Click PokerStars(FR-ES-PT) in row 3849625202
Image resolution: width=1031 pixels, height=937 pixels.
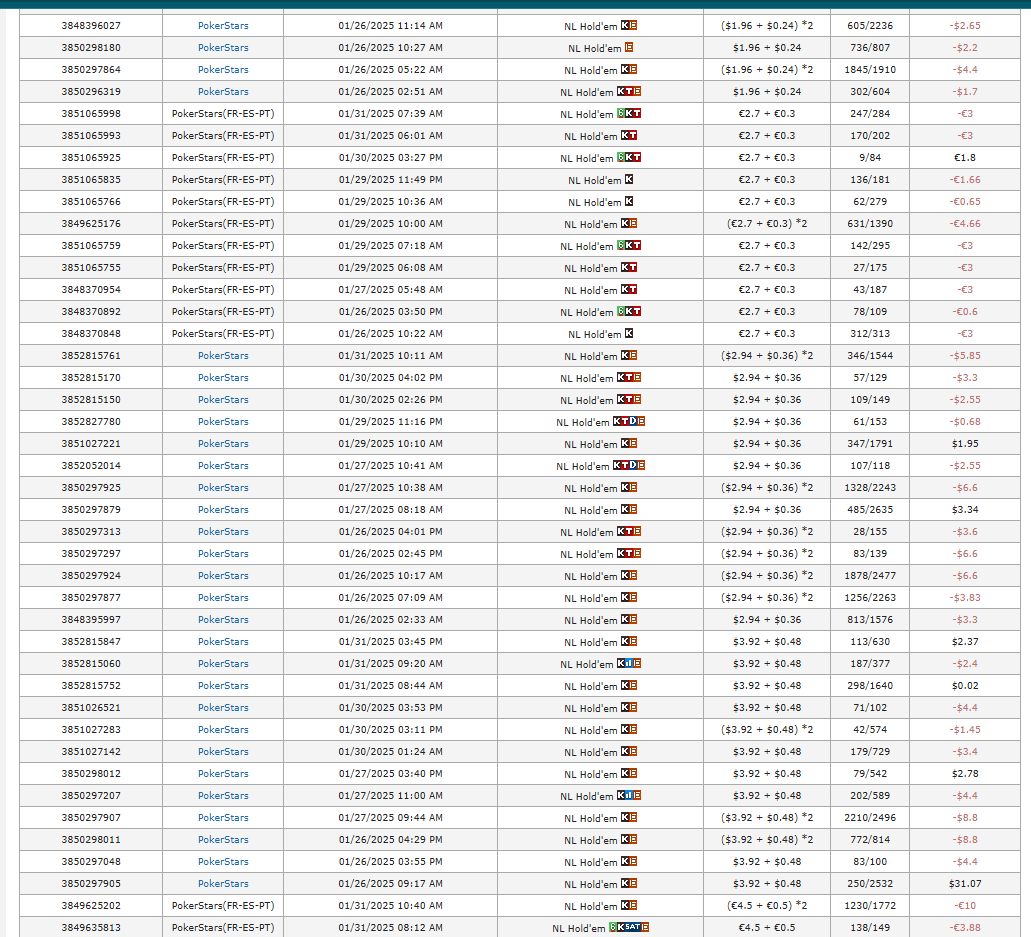point(224,905)
